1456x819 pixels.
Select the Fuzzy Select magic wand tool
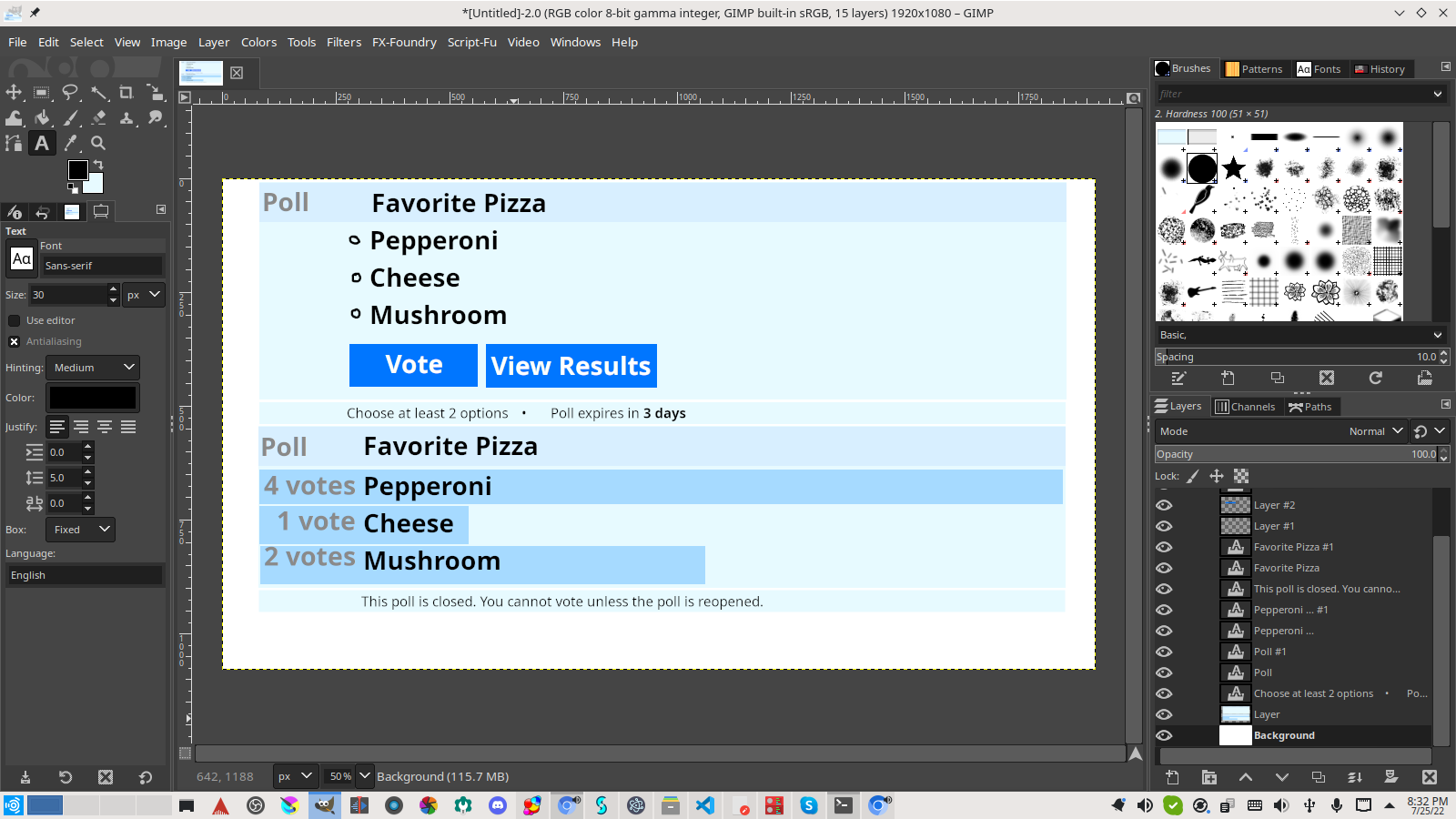(x=98, y=92)
